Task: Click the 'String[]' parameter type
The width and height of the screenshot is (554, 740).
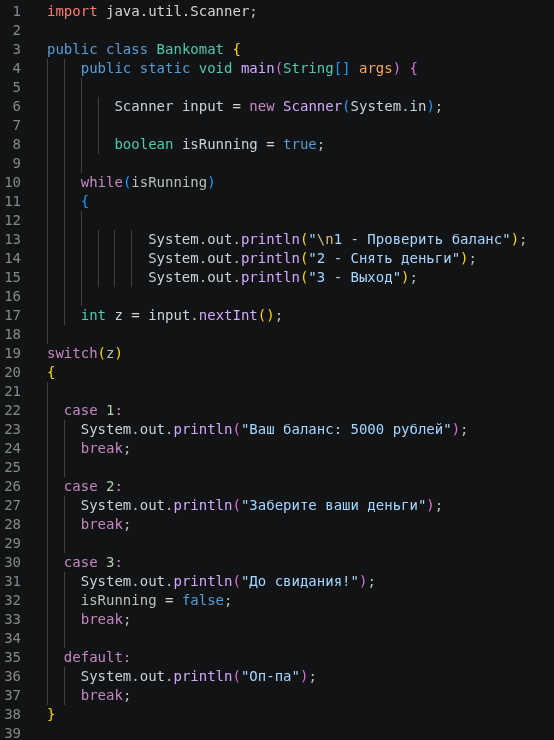Action: (x=316, y=68)
